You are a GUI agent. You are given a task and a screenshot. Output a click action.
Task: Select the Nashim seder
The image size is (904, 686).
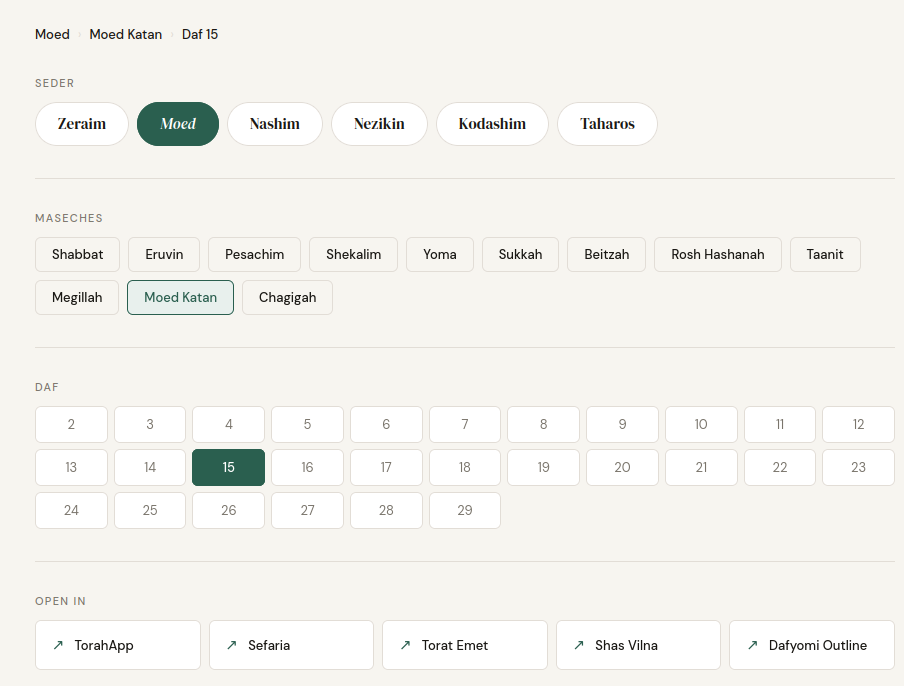[x=274, y=123]
